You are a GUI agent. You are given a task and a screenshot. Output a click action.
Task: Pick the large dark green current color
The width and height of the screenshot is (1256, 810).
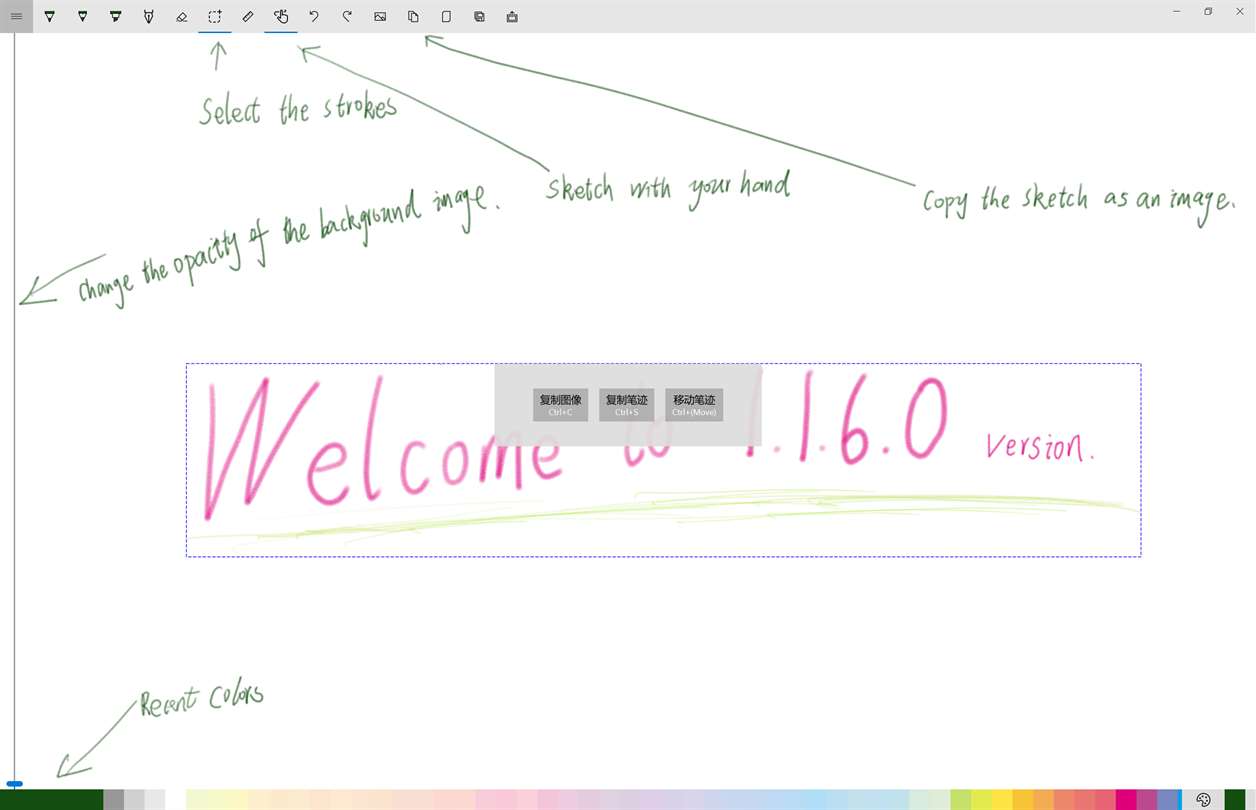point(51,799)
